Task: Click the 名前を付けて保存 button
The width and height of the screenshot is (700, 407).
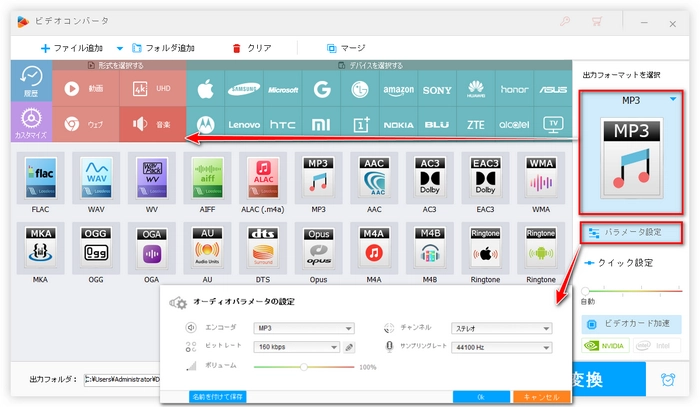Action: 217,397
